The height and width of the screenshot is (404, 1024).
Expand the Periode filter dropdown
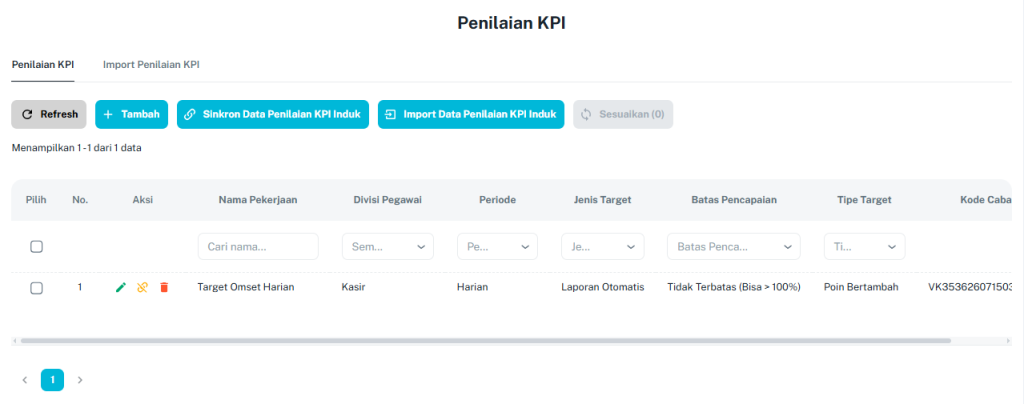tap(498, 247)
